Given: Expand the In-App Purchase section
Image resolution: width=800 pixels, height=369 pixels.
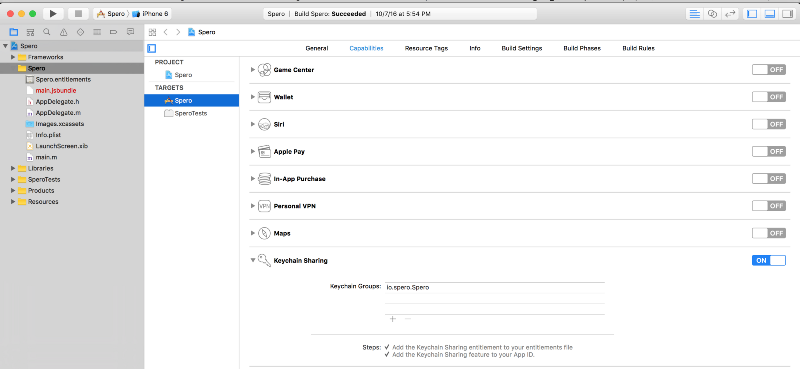Looking at the screenshot, I should tap(253, 179).
